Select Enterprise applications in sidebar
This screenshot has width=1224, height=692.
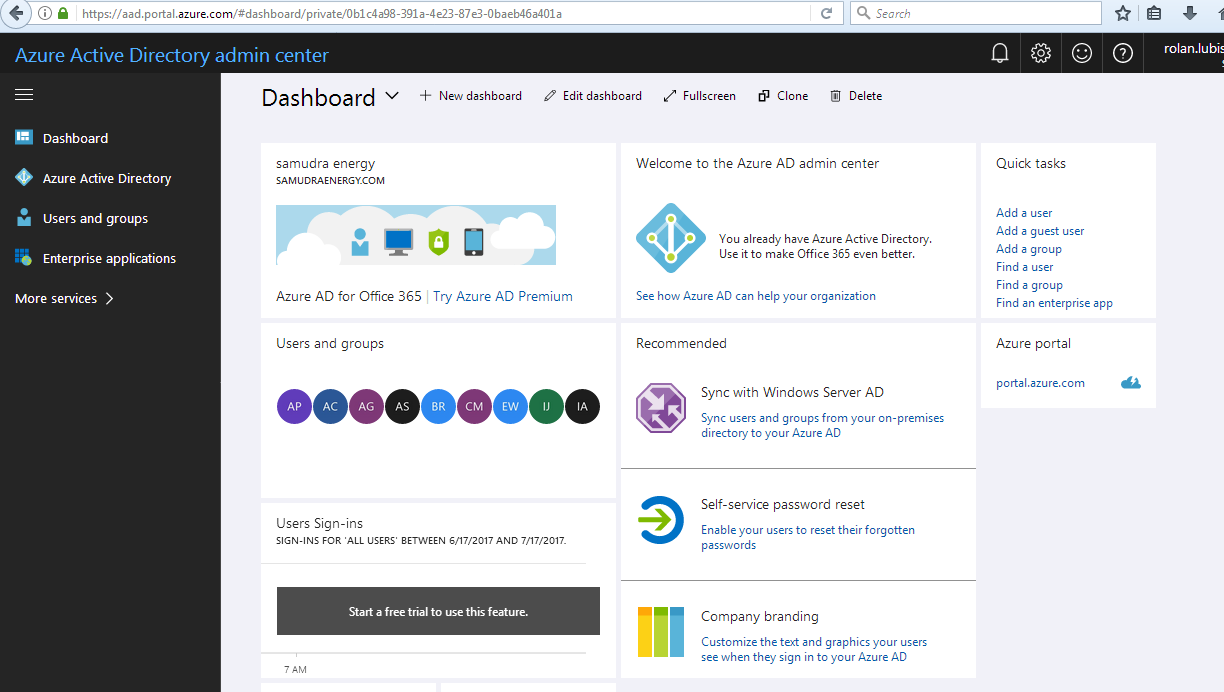pyautogui.click(x=108, y=258)
